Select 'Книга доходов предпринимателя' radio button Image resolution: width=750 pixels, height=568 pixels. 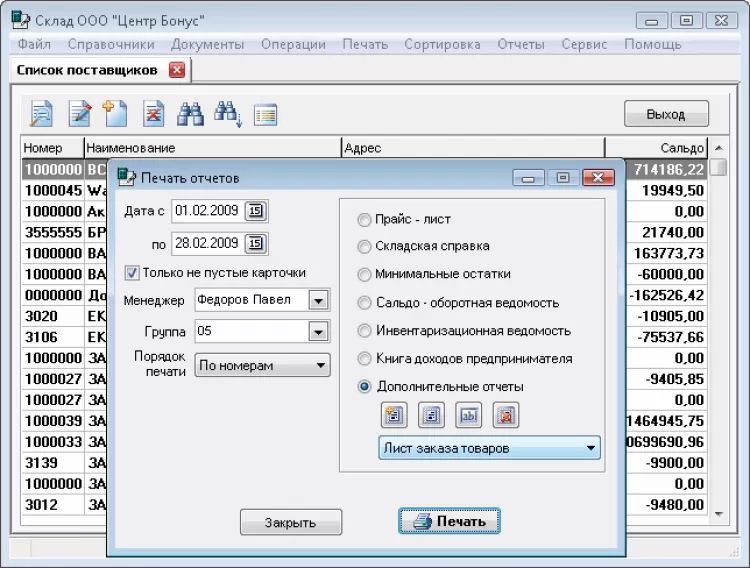(x=364, y=358)
